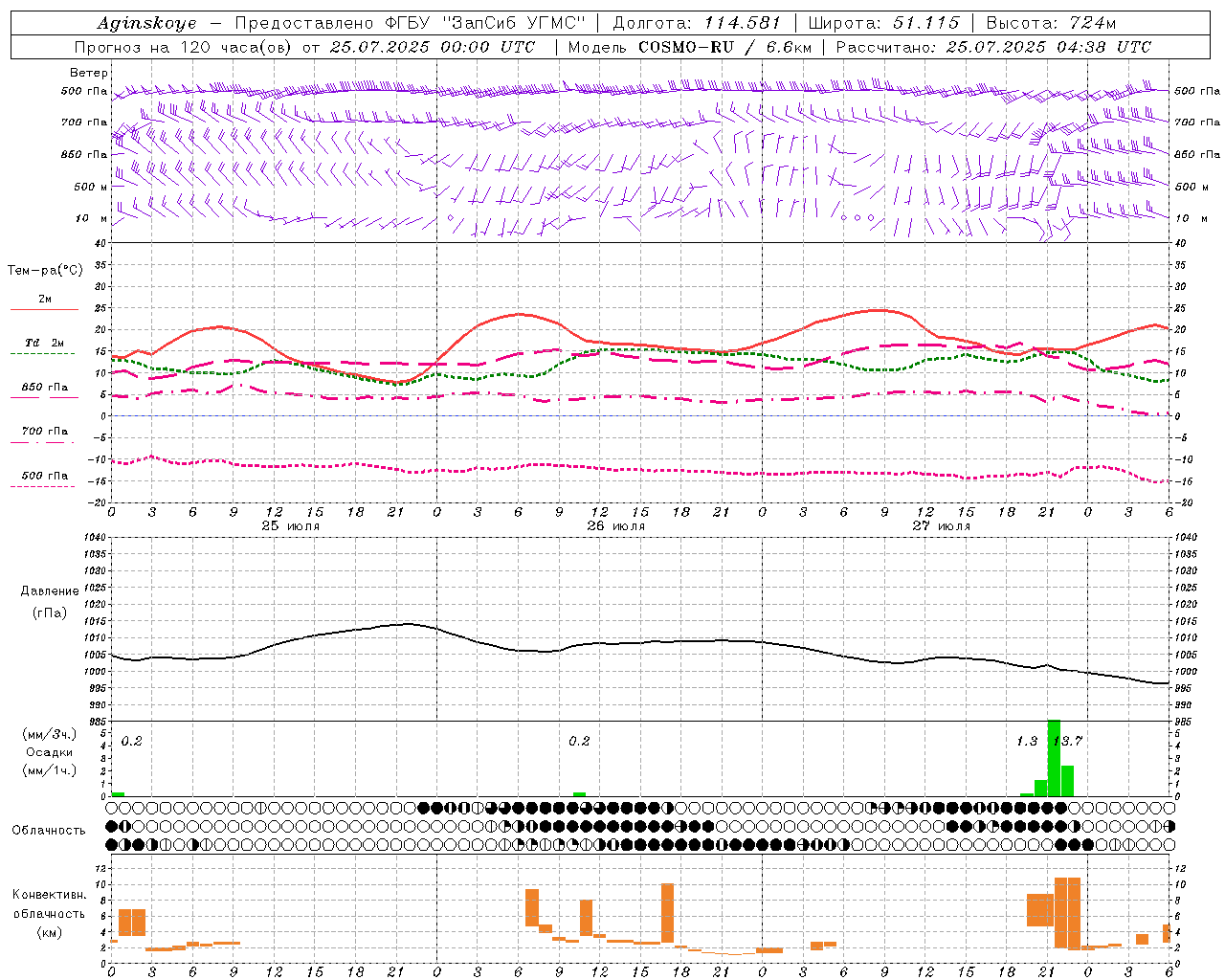Click the Тем-ра(°C) temperature panel label
Viewport: 1225px width, 980px height.
point(45,271)
